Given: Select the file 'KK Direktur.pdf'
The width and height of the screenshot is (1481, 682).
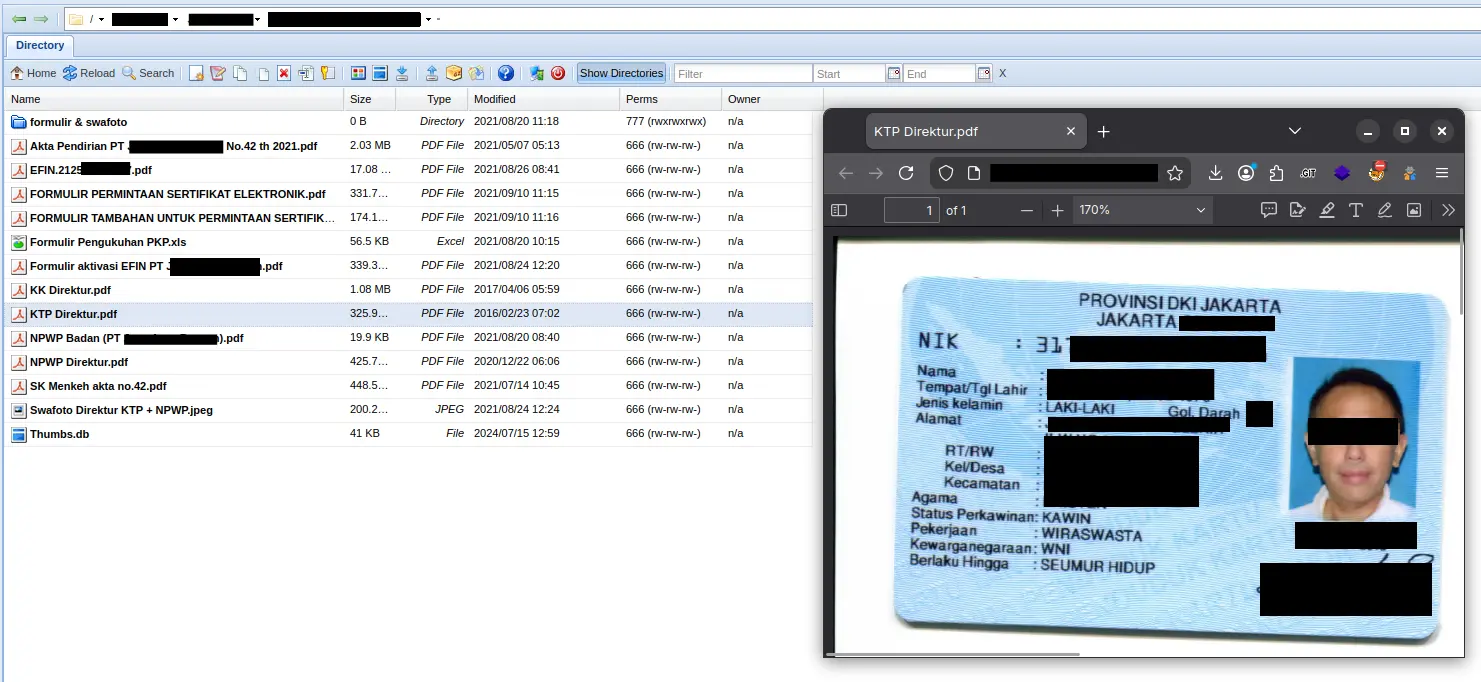Looking at the screenshot, I should 70,290.
